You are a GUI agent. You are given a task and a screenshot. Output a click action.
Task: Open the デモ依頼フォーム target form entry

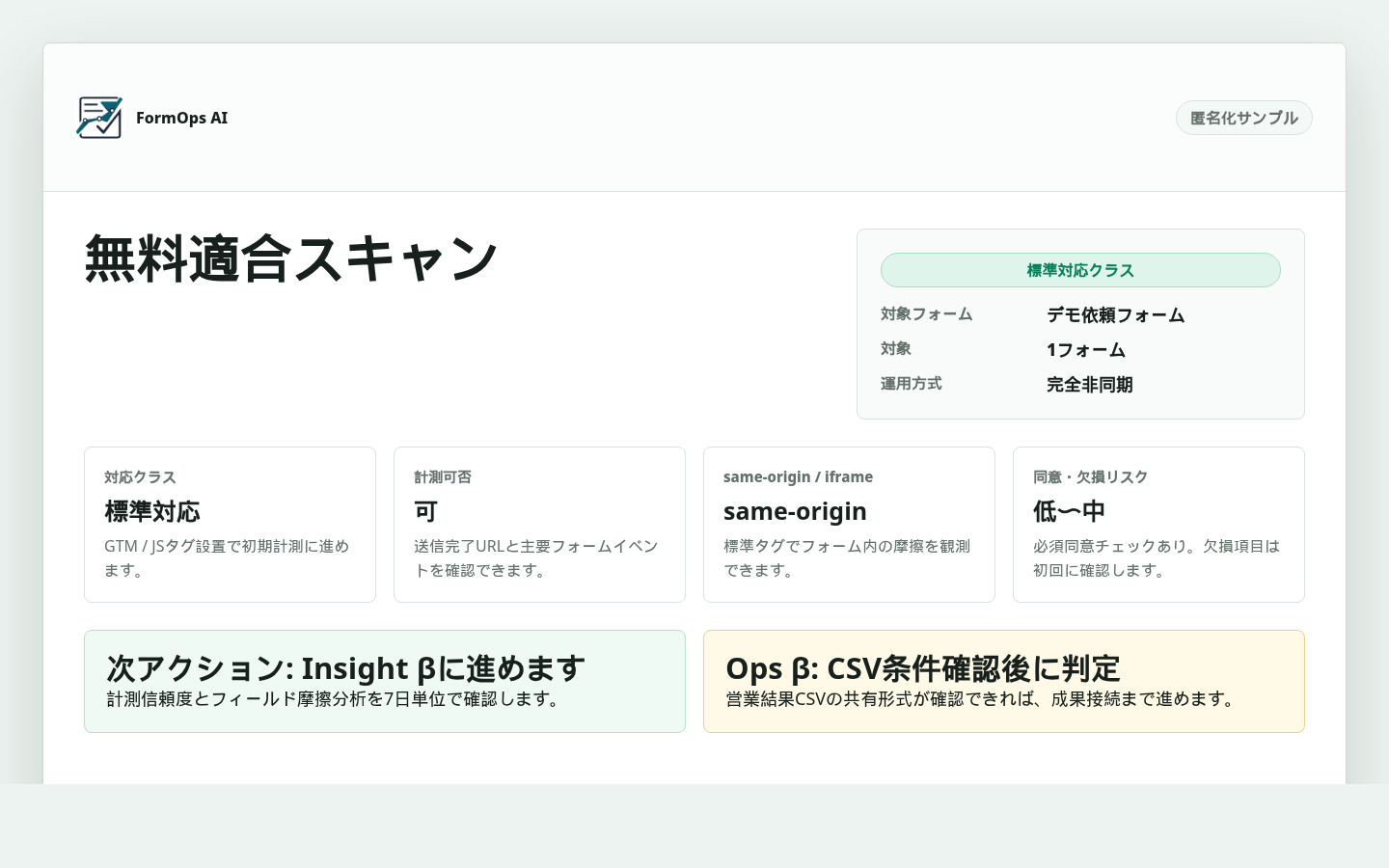1116,314
